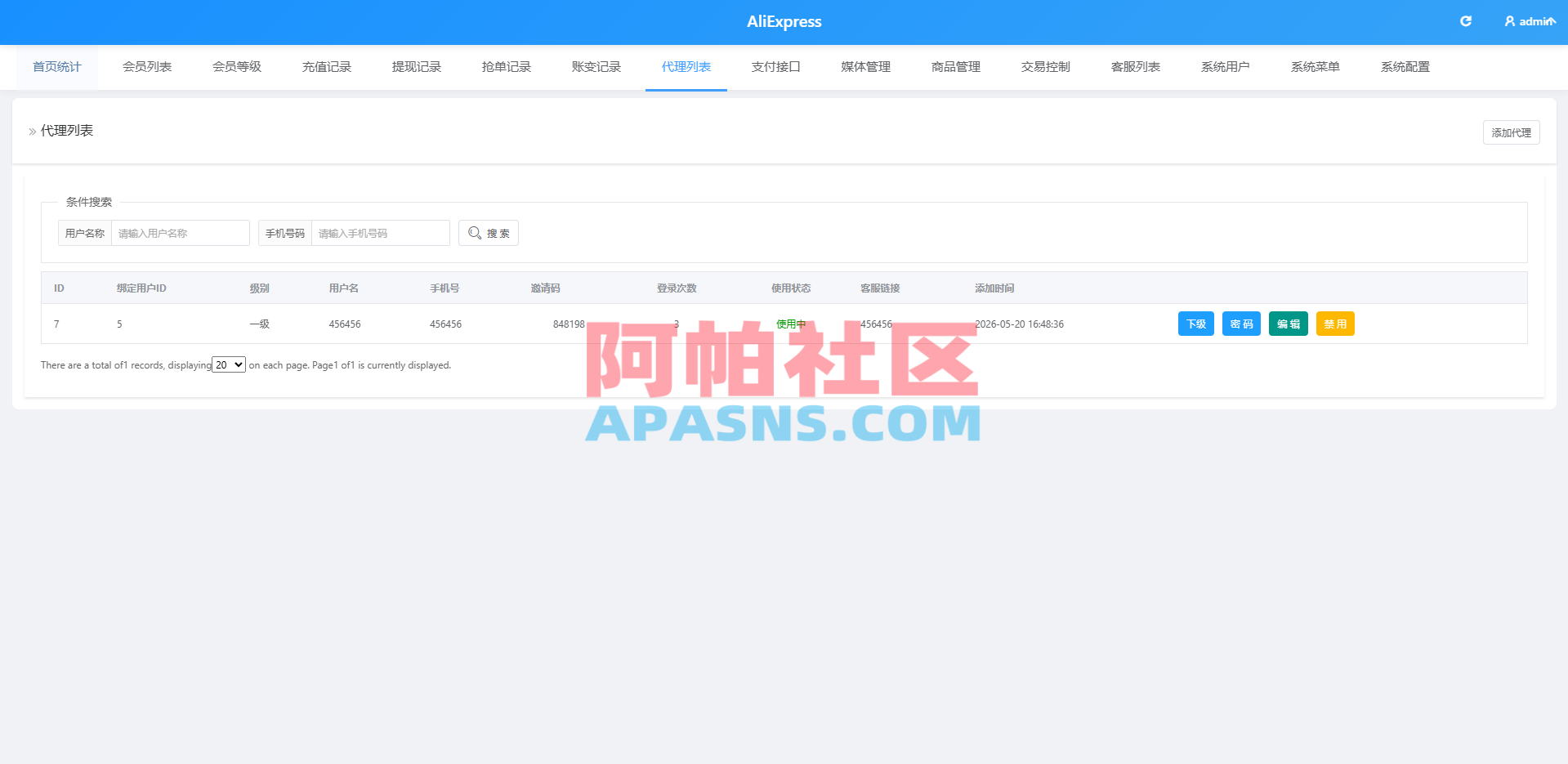The height and width of the screenshot is (764, 1568).
Task: Open the 会员等级 tab
Action: click(x=237, y=67)
